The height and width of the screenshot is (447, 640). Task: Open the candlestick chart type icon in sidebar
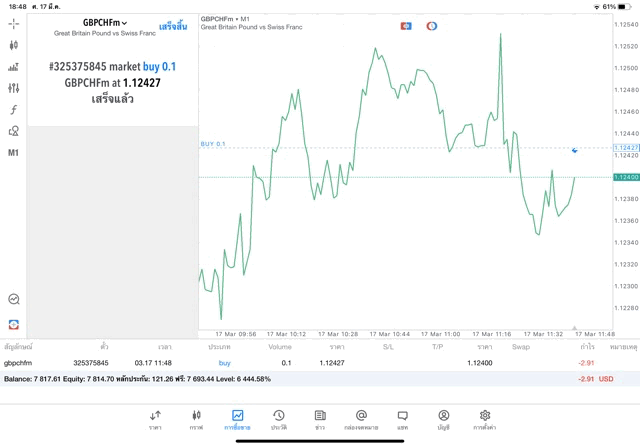pos(13,45)
